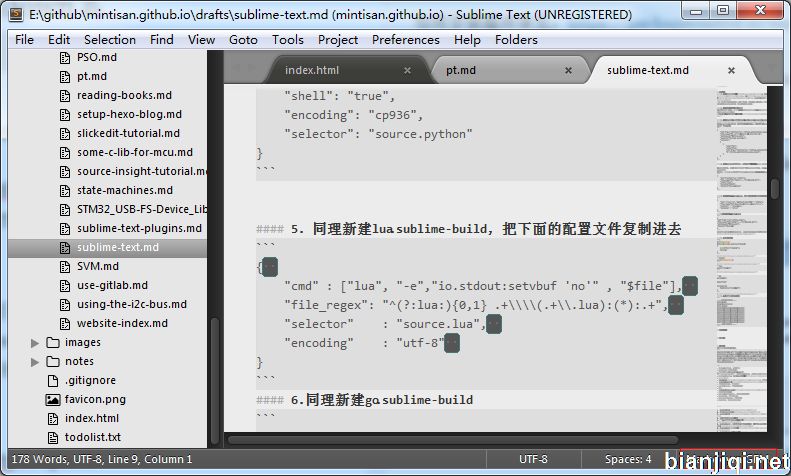Open the Help menu
The height and width of the screenshot is (476, 791).
(x=467, y=39)
